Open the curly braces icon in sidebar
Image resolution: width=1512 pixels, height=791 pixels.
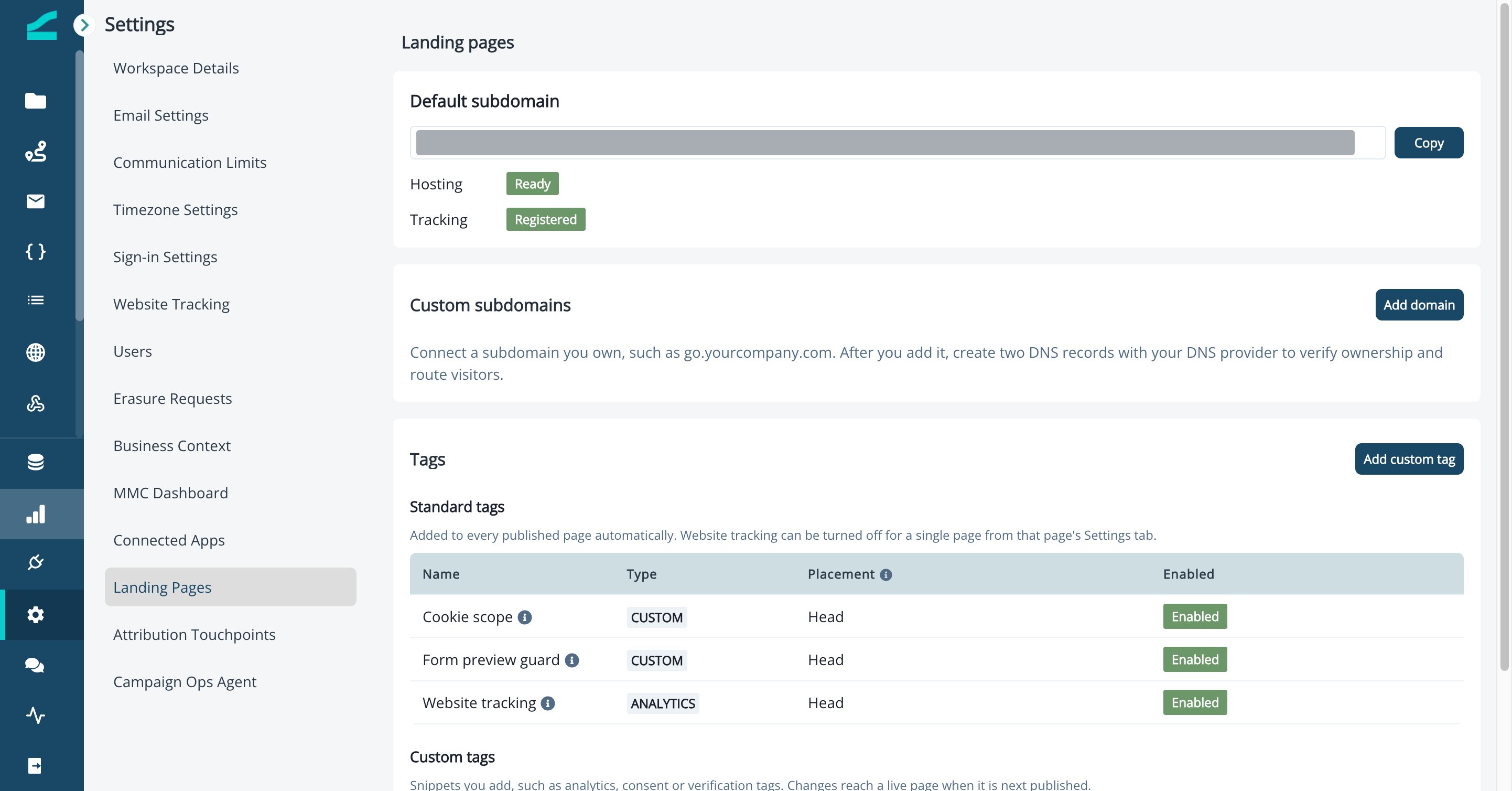click(x=35, y=252)
